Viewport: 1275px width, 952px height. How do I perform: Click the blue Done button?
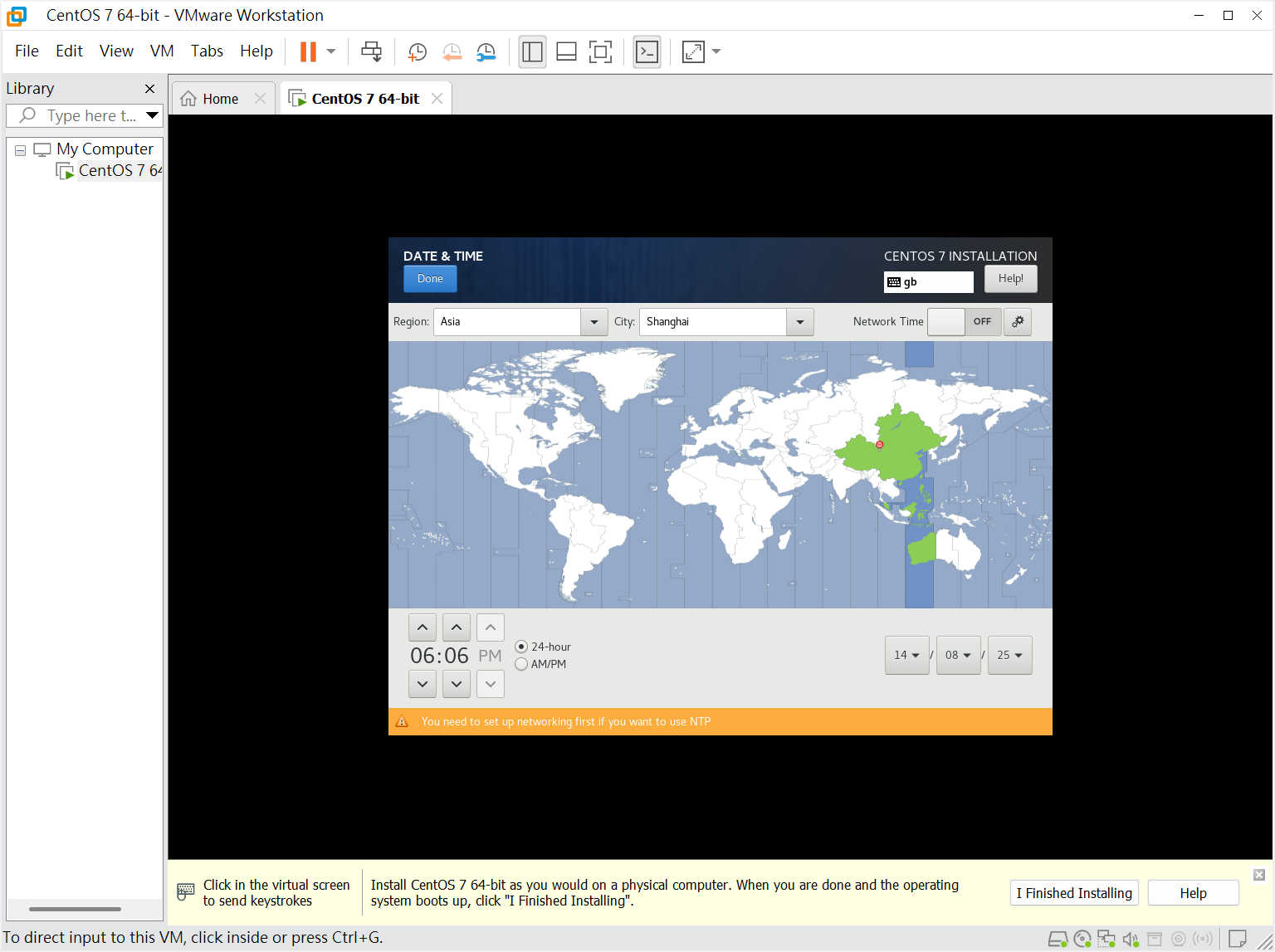click(x=430, y=279)
